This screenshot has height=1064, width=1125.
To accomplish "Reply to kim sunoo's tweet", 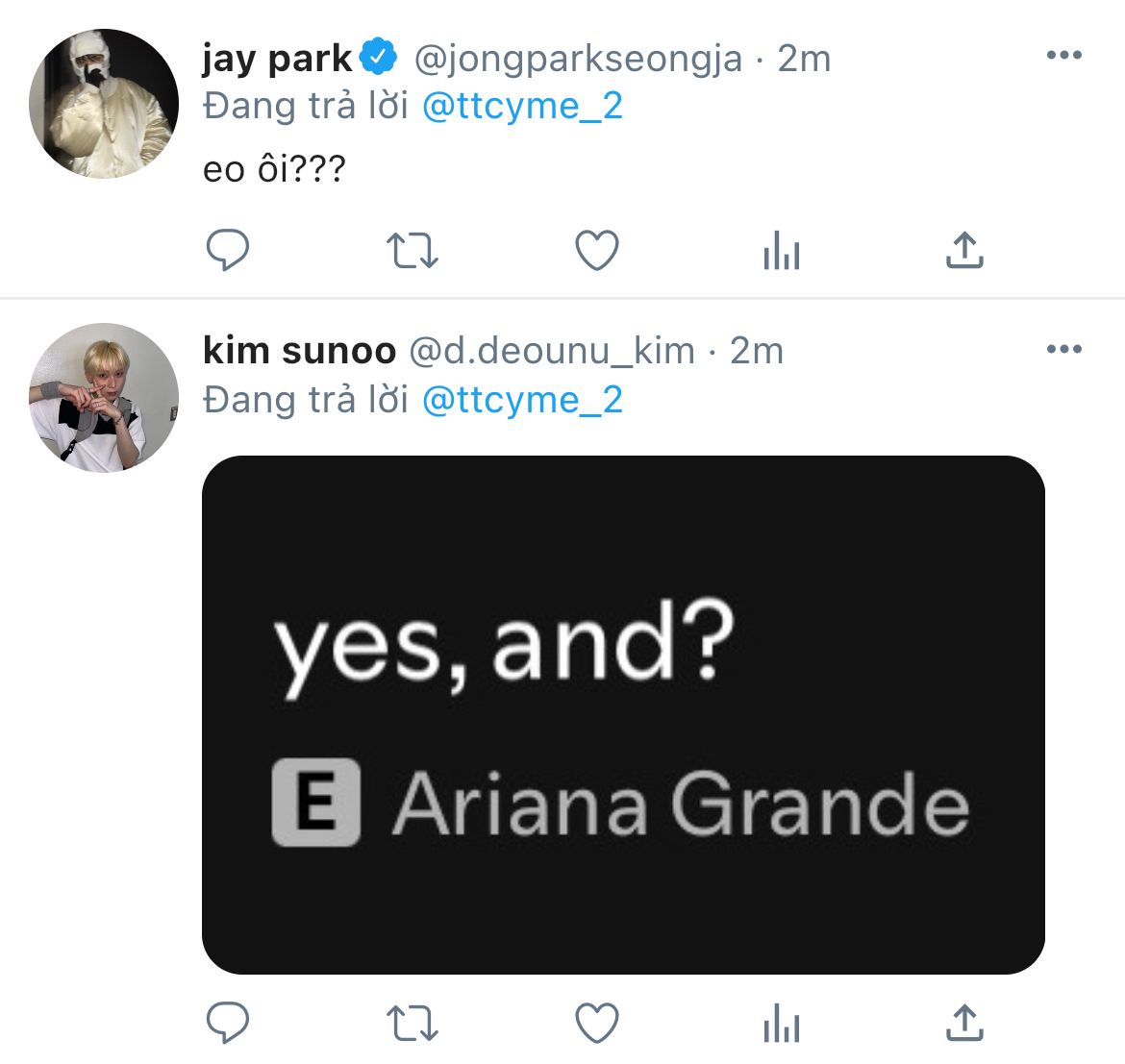I will (x=228, y=1024).
